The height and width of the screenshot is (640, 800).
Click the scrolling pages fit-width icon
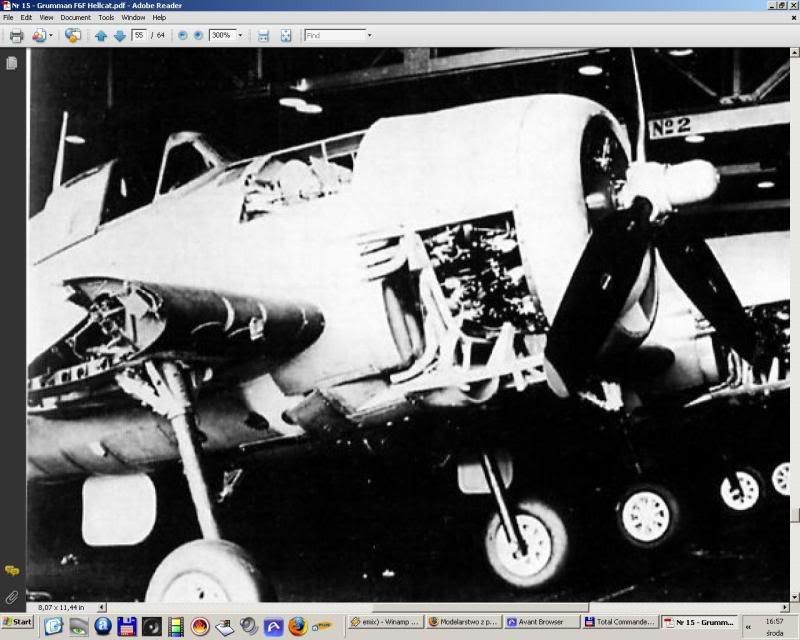(x=264, y=35)
